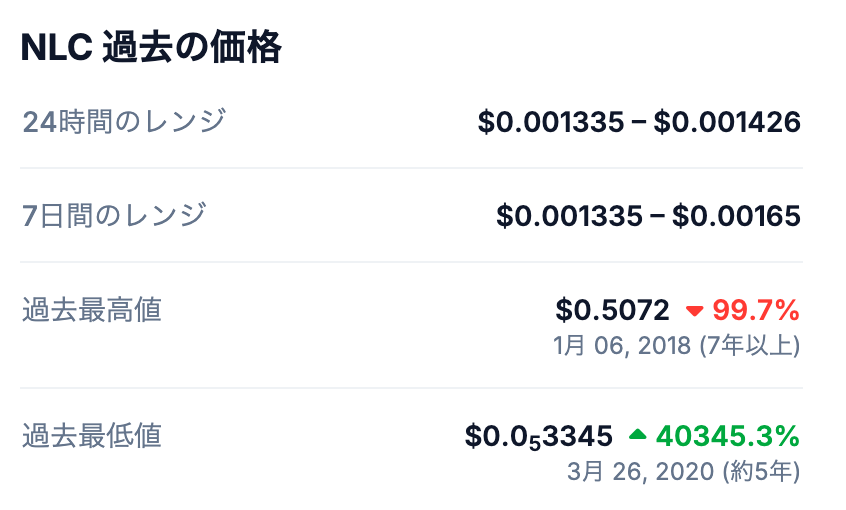This screenshot has width=846, height=510.
Task: Click the date 3月 26, 2020
Action: coord(640,471)
